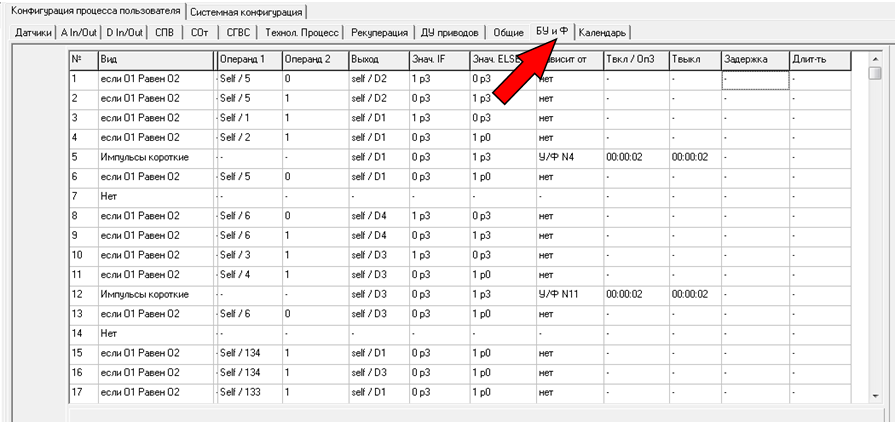The width and height of the screenshot is (895, 422).
Task: Click the Операнд 1 column header
Action: coord(248,61)
